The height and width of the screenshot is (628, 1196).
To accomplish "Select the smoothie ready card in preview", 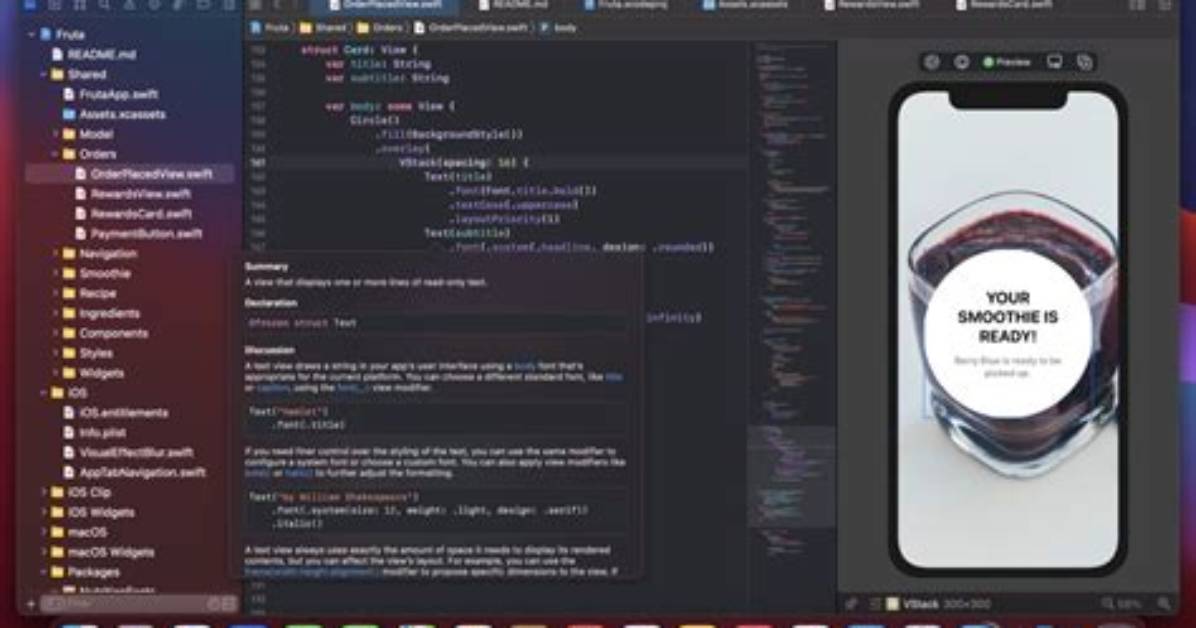I will [x=1007, y=333].
